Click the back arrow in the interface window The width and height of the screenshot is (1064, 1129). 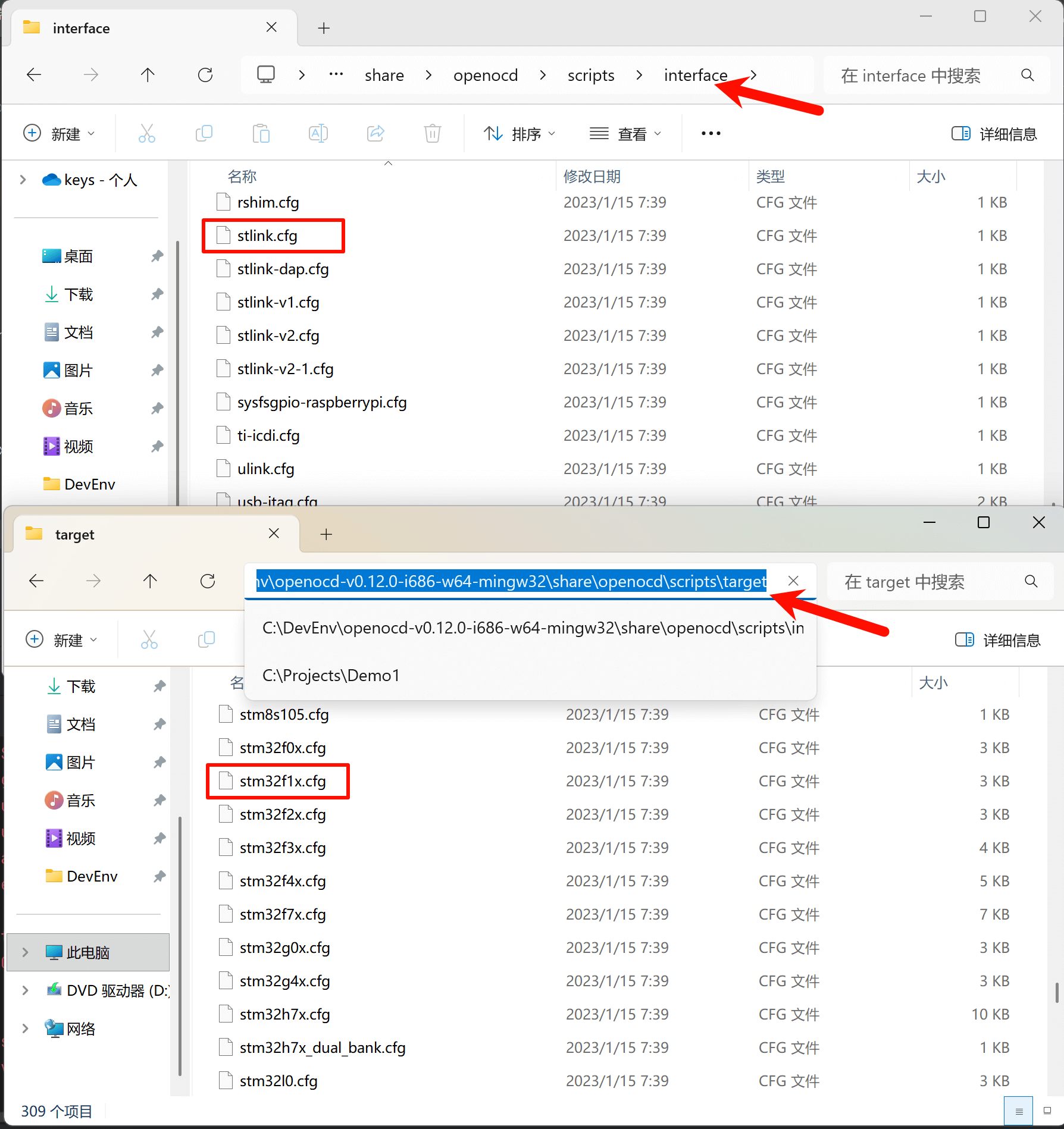34,75
